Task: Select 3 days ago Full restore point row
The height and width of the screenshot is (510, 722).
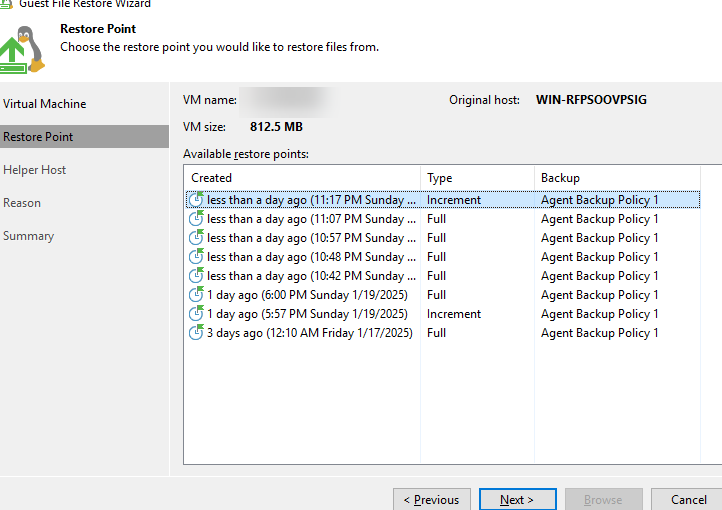Action: (x=310, y=333)
